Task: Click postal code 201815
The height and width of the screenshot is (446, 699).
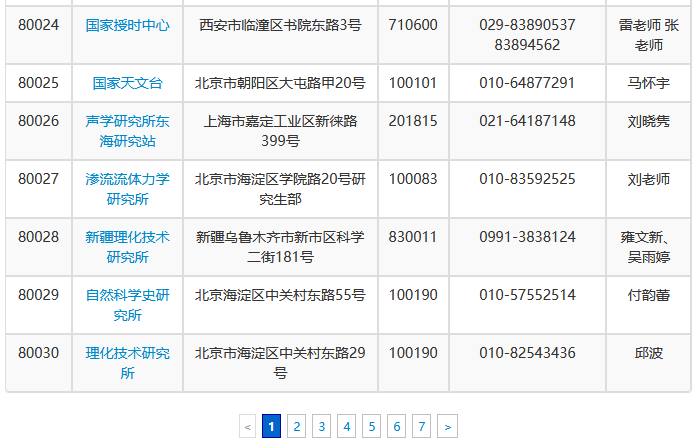Action: click(x=413, y=121)
